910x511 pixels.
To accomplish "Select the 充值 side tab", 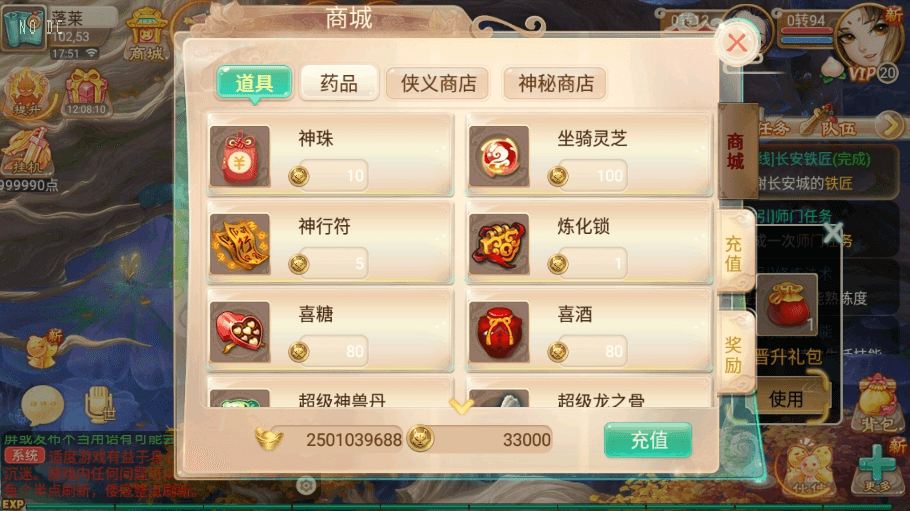I will point(735,253).
